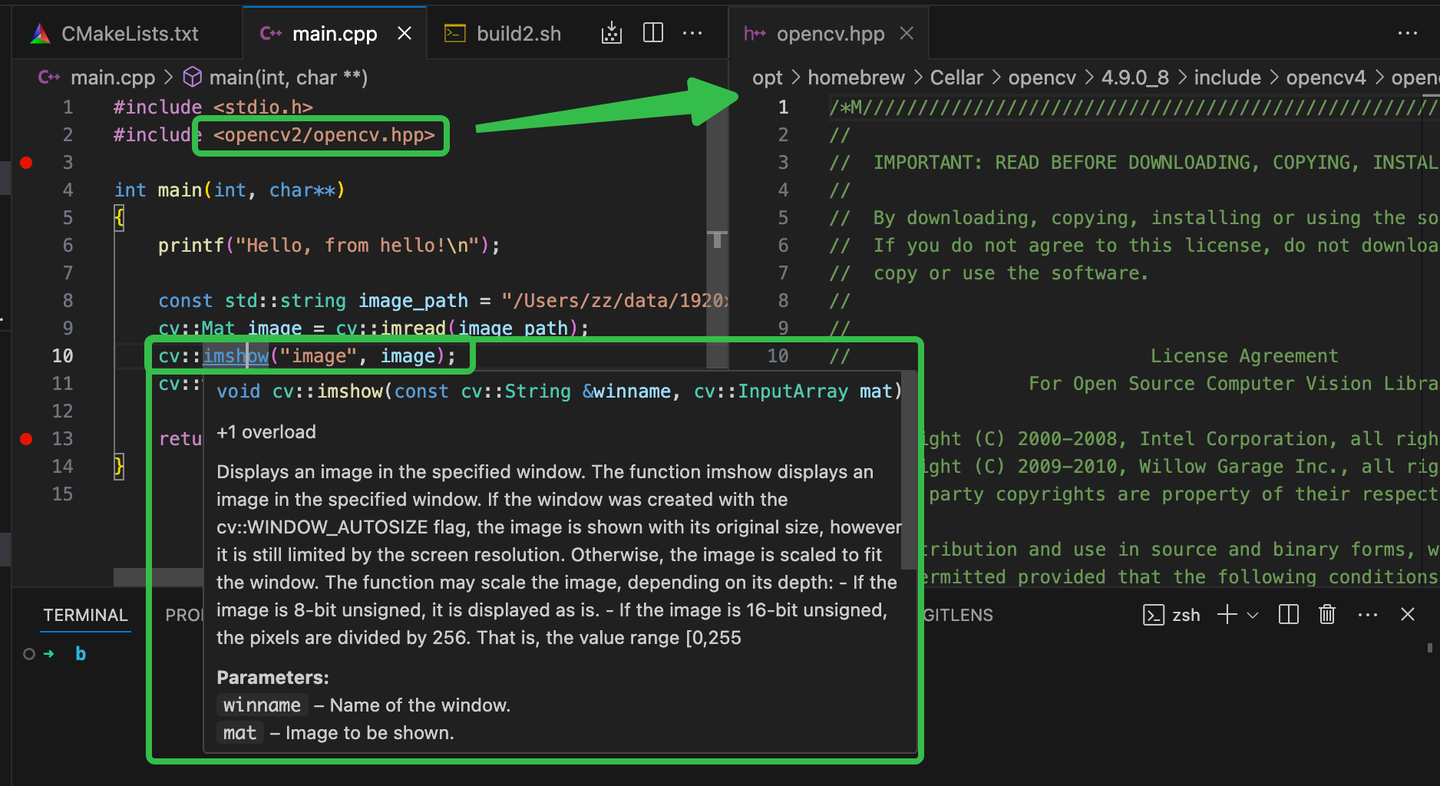Select the homebrew breadcrumb item
The image size is (1440, 786).
pyautogui.click(x=856, y=77)
